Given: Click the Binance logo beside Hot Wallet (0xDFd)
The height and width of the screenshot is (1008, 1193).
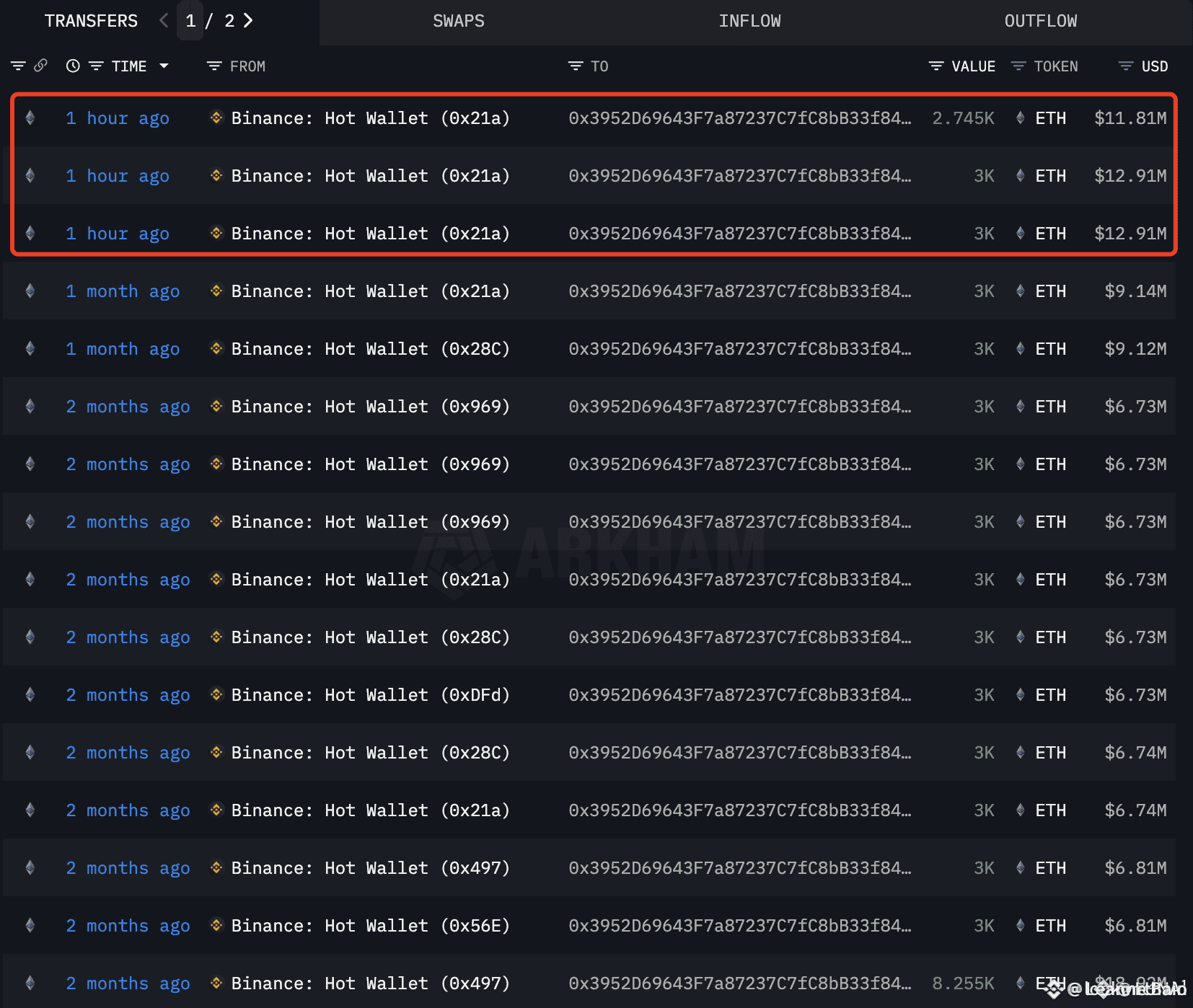Looking at the screenshot, I should [x=216, y=694].
